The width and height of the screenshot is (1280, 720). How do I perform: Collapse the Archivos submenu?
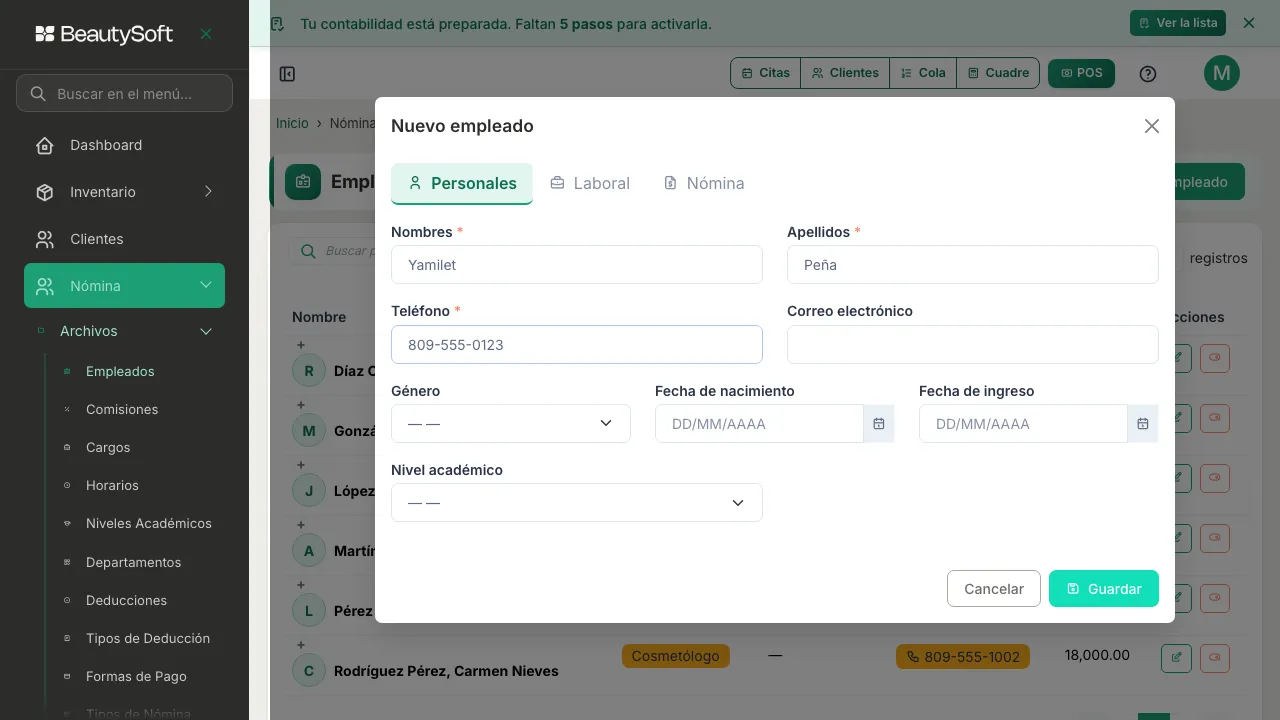click(x=206, y=331)
